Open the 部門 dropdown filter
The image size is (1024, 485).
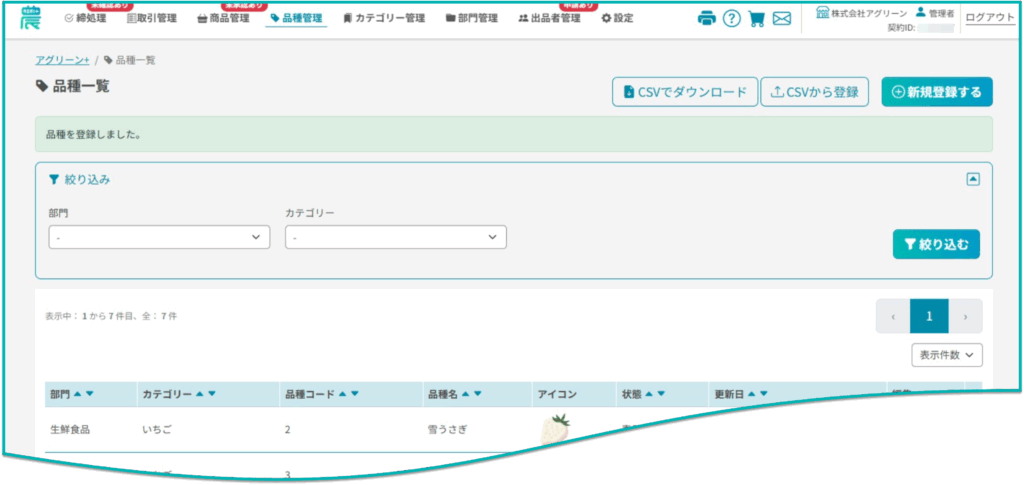(159, 237)
